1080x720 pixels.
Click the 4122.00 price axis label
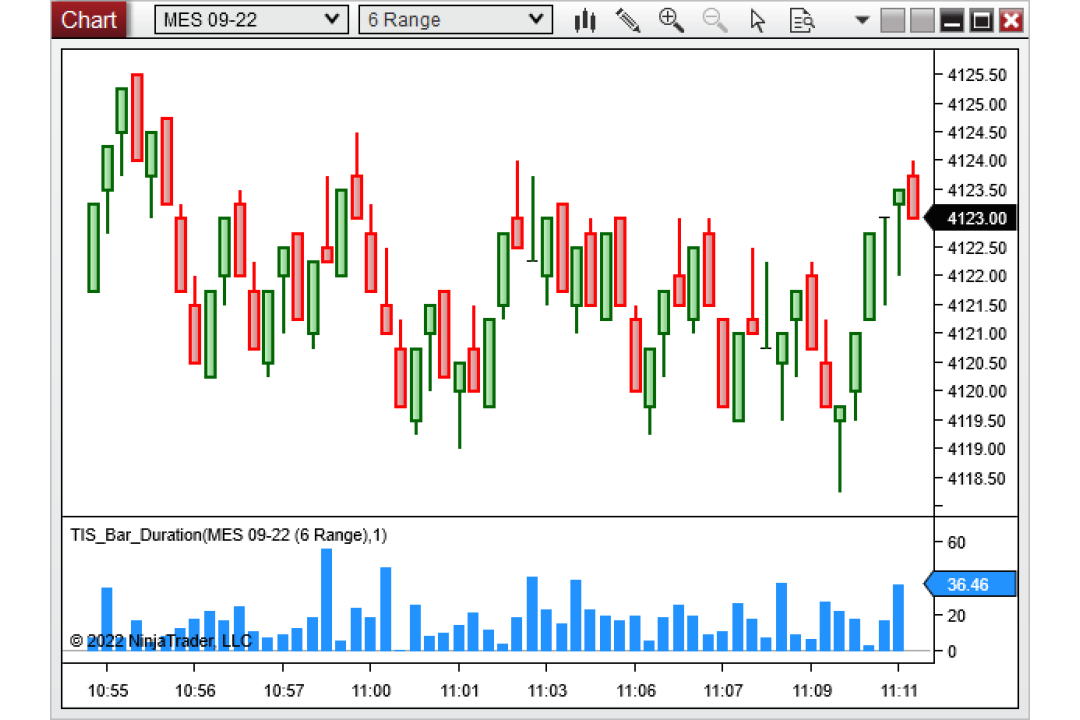pos(977,276)
